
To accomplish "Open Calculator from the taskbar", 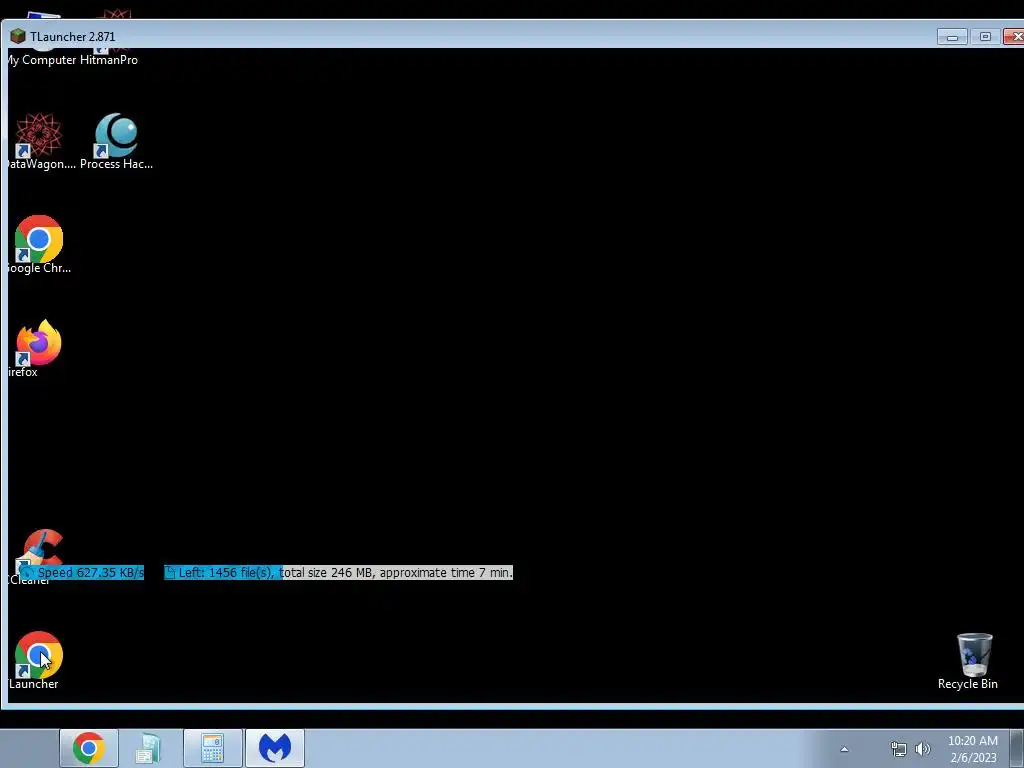I will (x=212, y=748).
